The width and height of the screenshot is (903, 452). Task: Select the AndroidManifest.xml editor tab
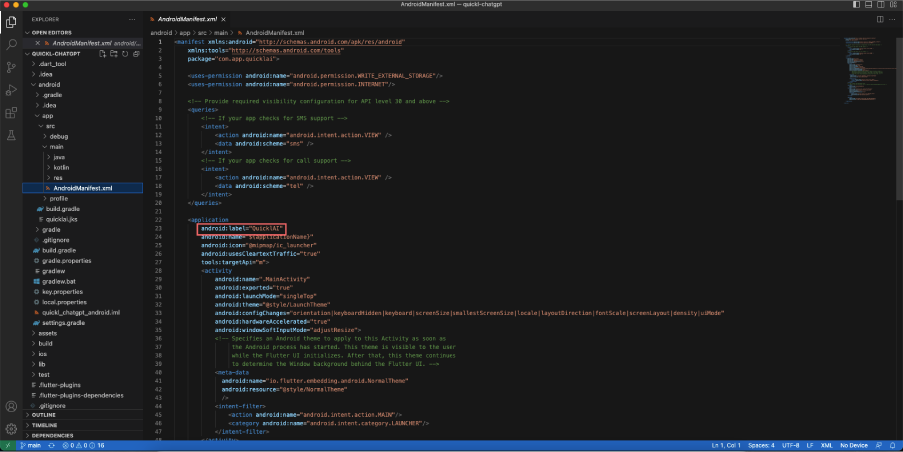pos(187,19)
